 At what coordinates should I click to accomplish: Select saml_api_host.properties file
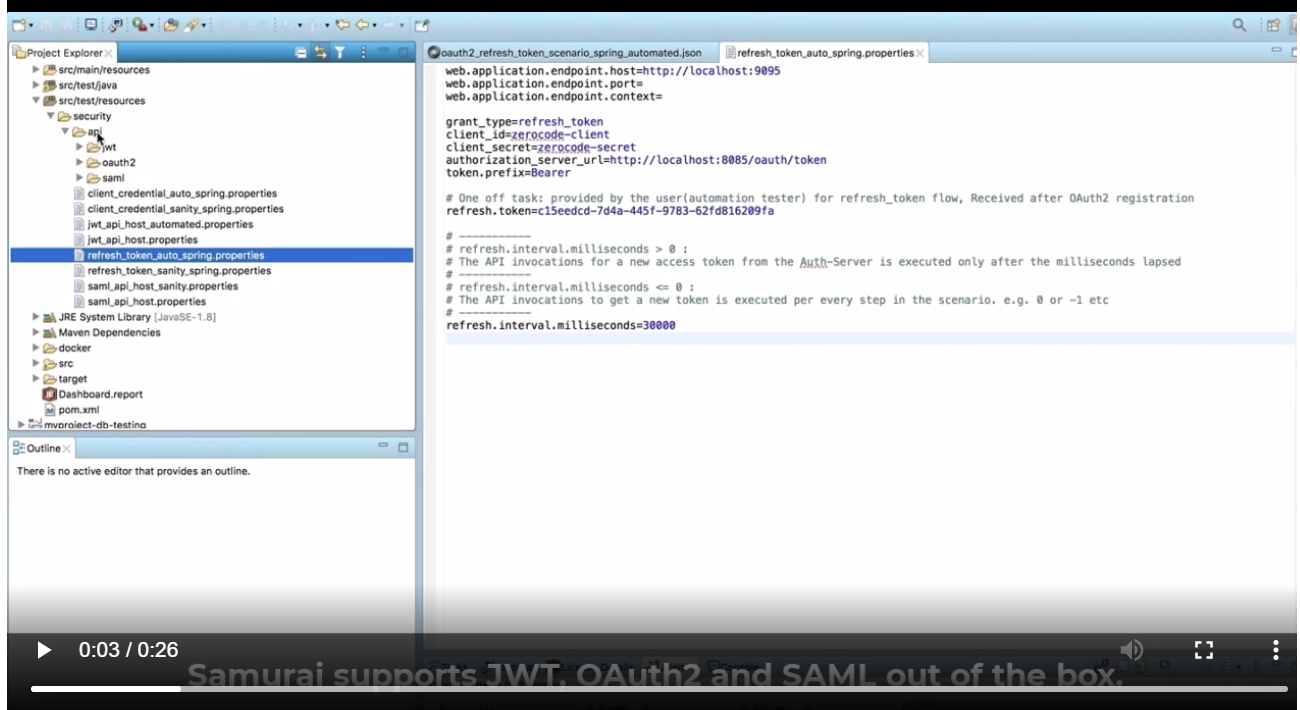click(140, 301)
